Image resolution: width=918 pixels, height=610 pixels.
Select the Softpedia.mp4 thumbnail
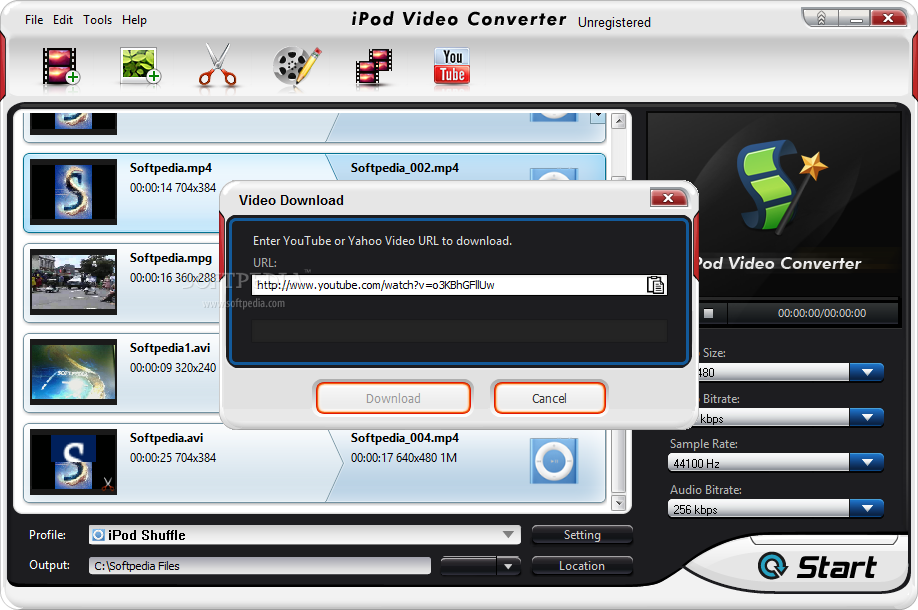74,192
